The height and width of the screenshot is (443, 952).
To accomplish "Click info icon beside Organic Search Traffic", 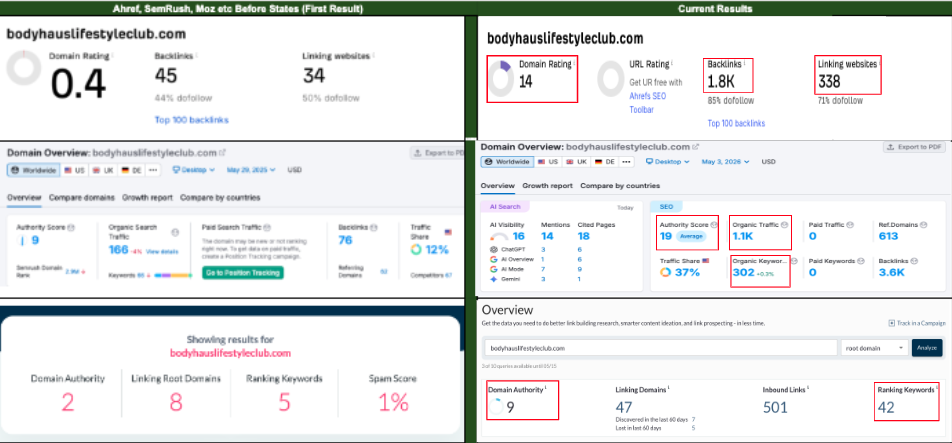I will (175, 232).
